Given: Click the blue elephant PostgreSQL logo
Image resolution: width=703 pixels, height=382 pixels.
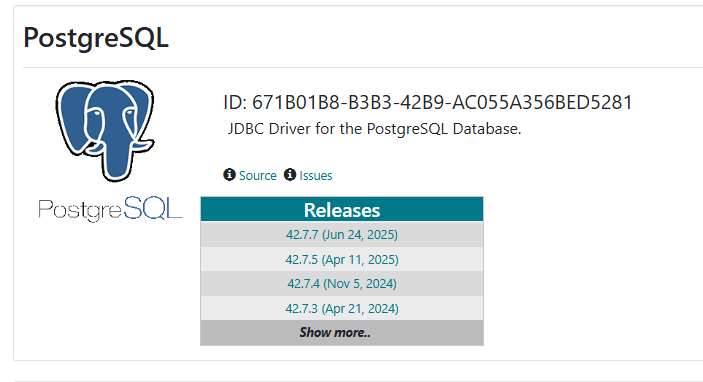Looking at the screenshot, I should 105,131.
